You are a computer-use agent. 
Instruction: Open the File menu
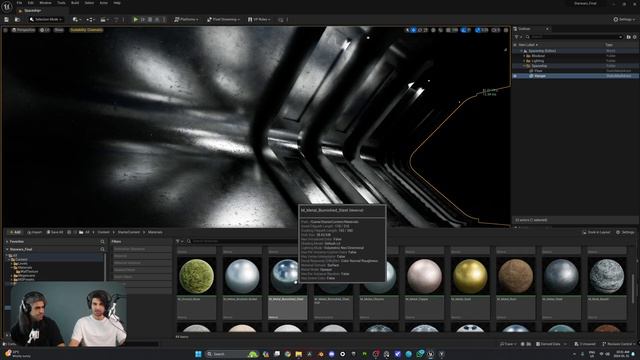coord(19,3)
